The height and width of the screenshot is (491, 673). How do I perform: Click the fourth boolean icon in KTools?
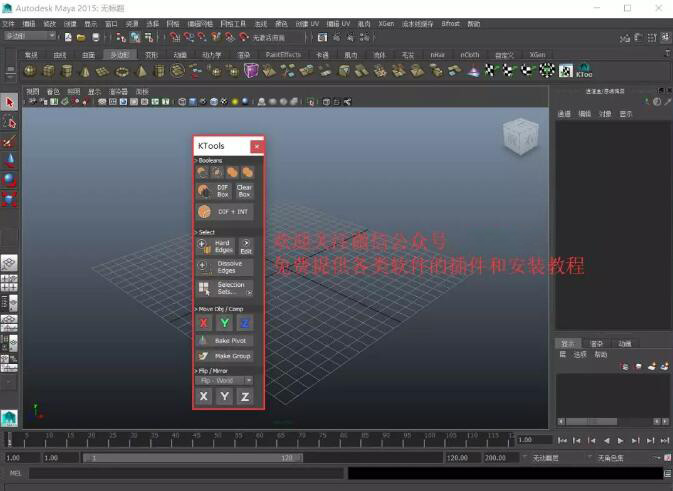(x=248, y=173)
